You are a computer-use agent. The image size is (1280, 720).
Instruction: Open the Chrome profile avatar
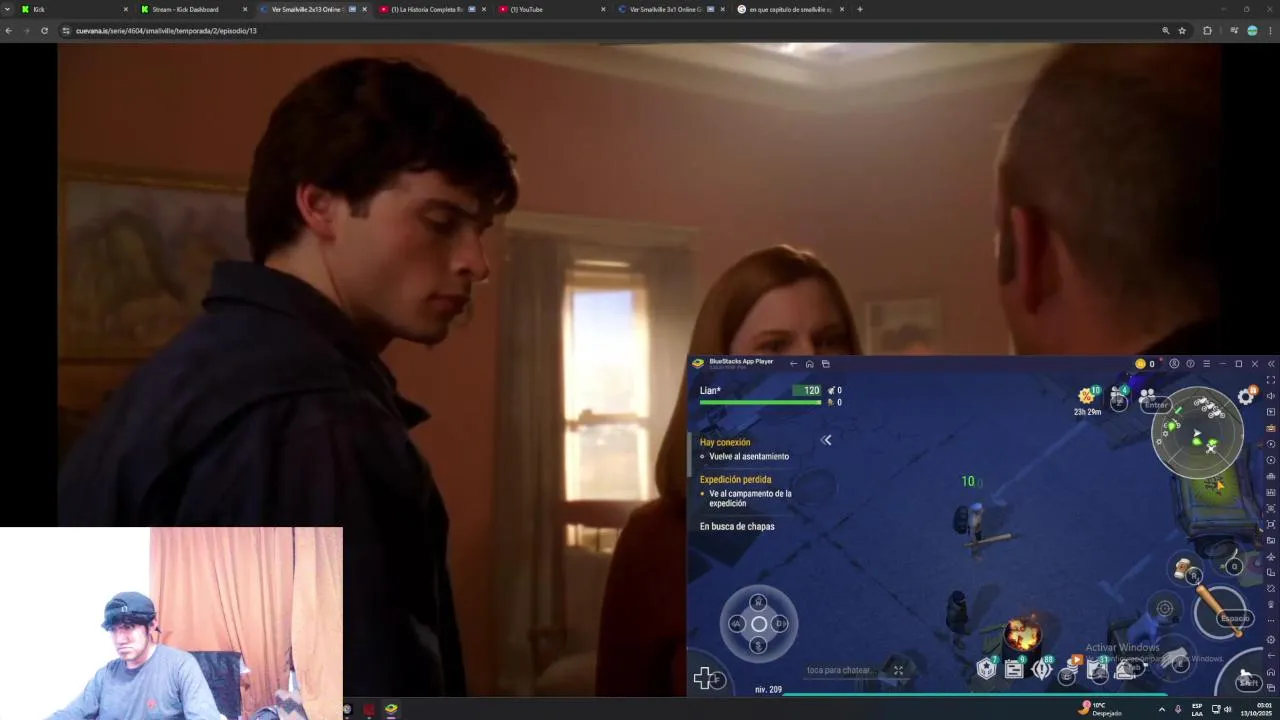(1252, 31)
